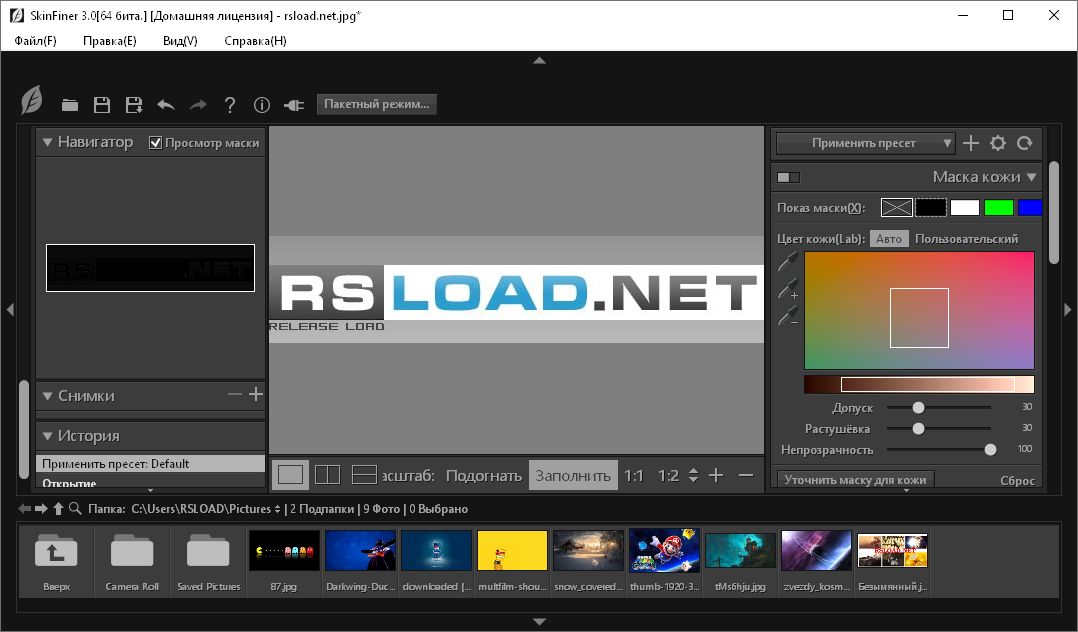Screen dimensions: 1078x632
Task: Click the plug-in connector icon
Action: tap(294, 105)
